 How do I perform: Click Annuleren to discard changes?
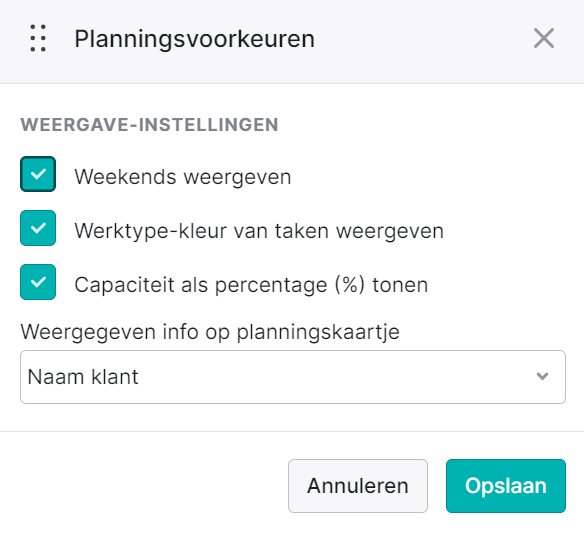pos(358,486)
